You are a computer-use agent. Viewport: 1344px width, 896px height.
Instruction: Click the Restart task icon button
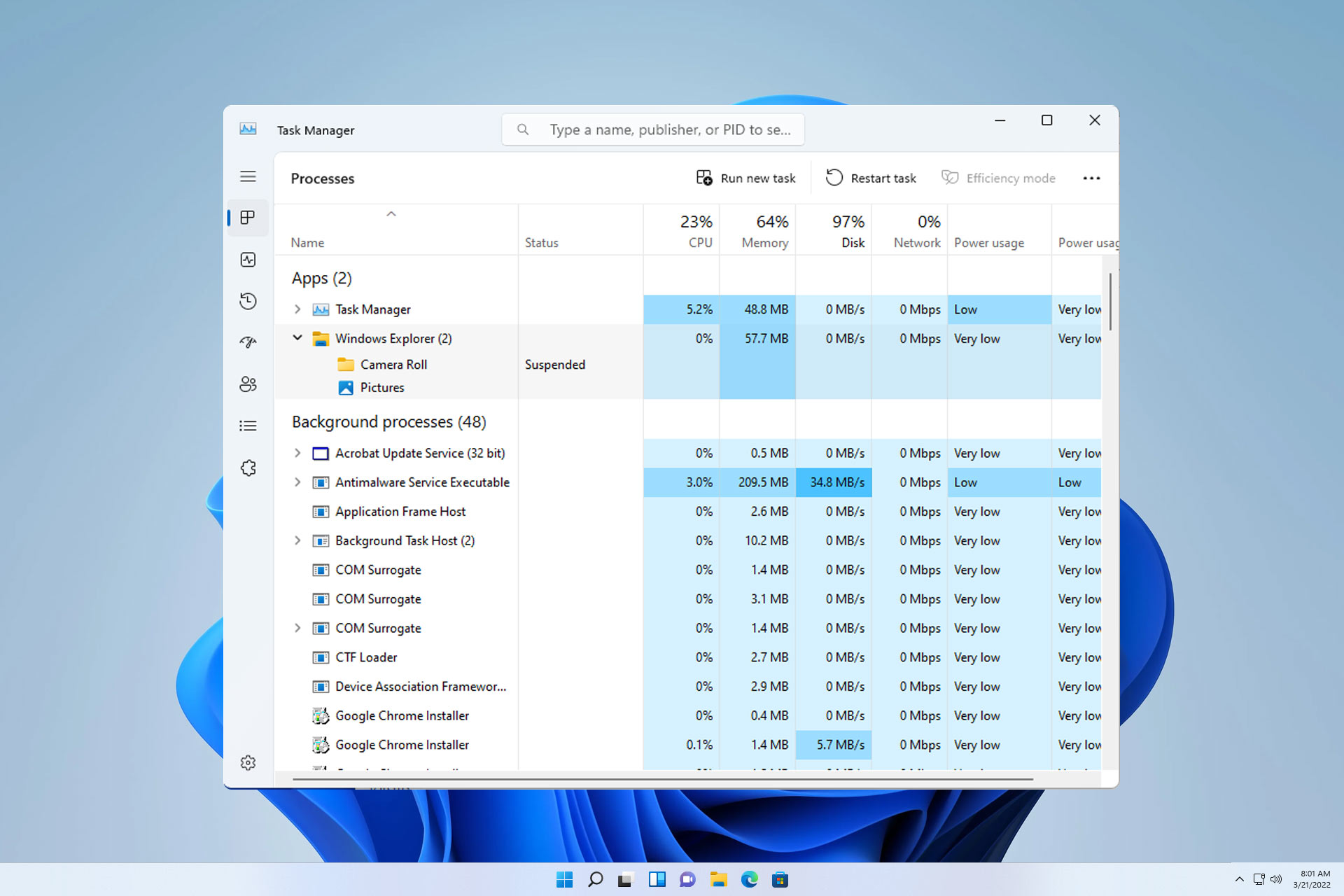[833, 178]
